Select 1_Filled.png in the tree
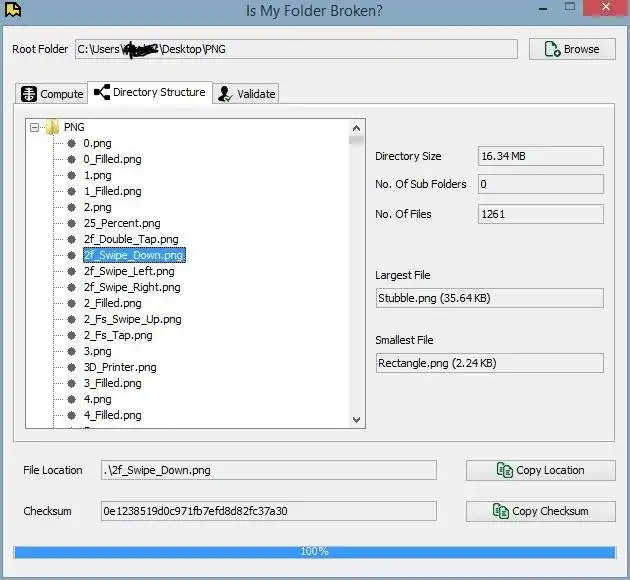This screenshot has width=630, height=580. [112, 191]
